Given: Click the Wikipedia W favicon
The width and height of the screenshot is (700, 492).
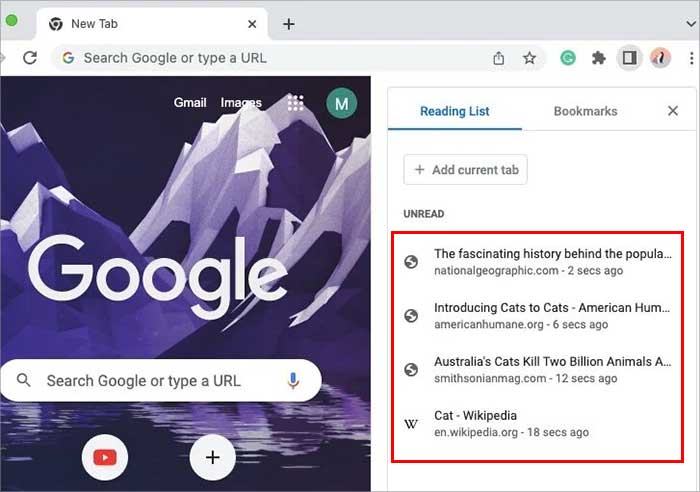Looking at the screenshot, I should click(x=411, y=424).
